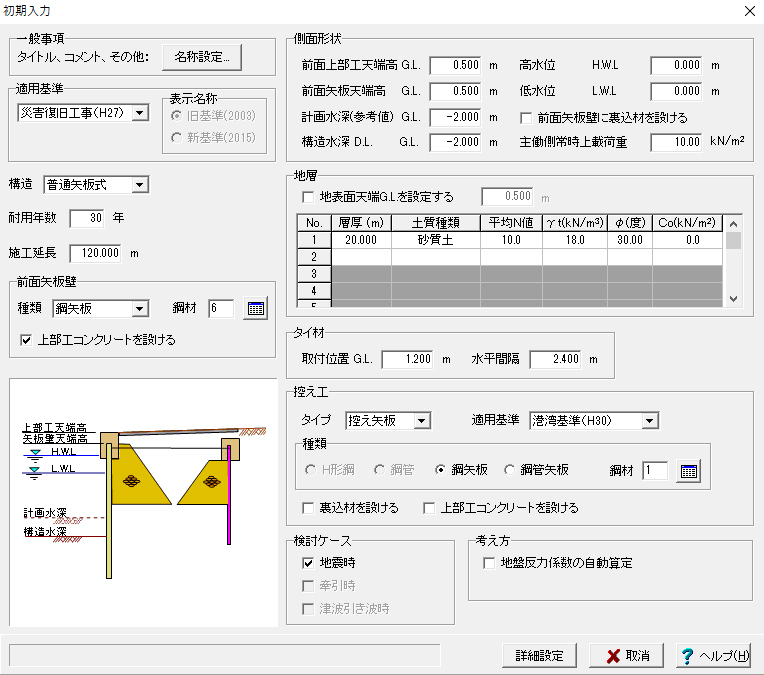Enable 上部工コンクリートを設ける in 控え工
The image size is (764, 675).
pyautogui.click(x=501, y=508)
